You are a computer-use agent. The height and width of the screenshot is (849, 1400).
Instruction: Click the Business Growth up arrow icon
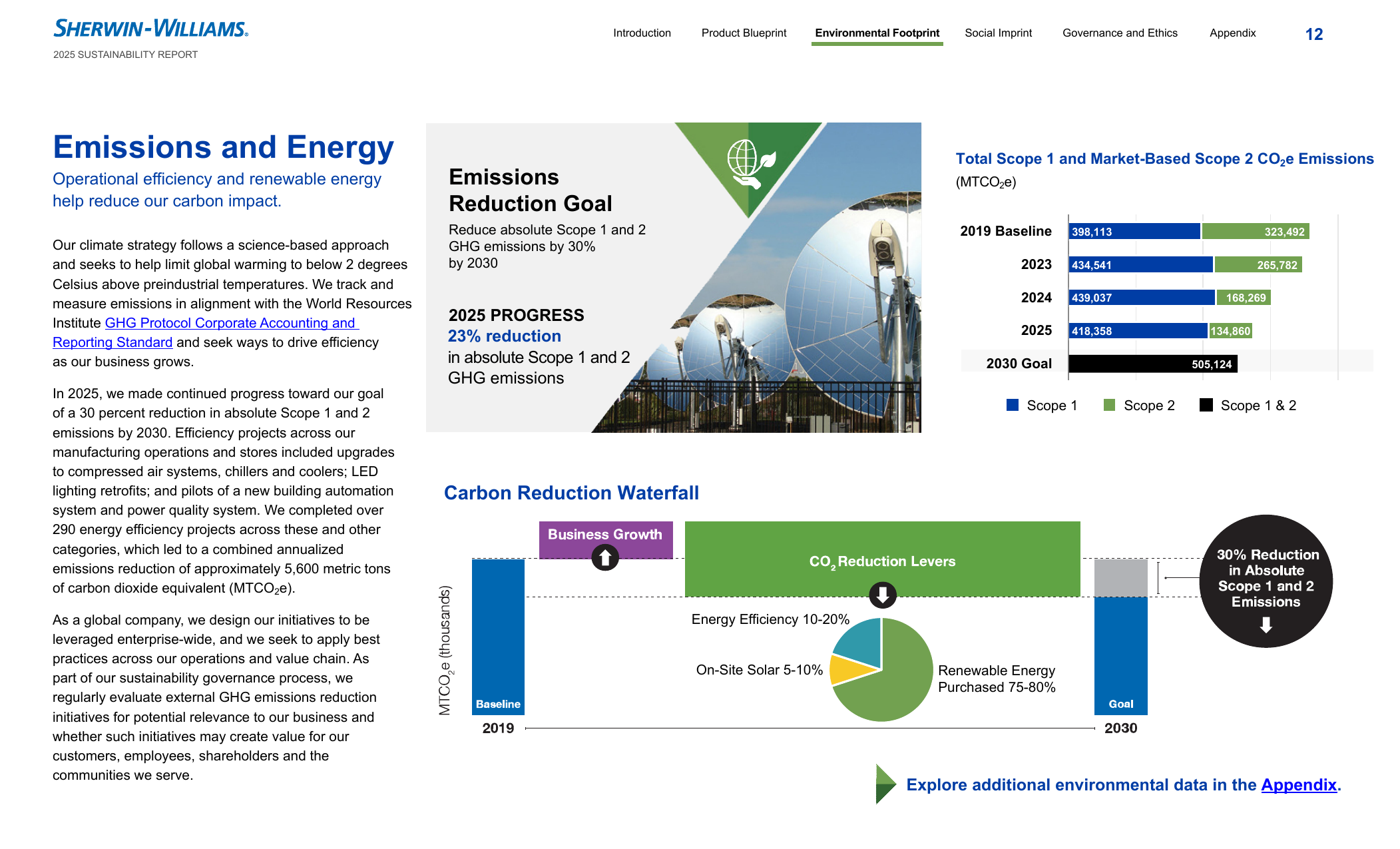tap(605, 557)
